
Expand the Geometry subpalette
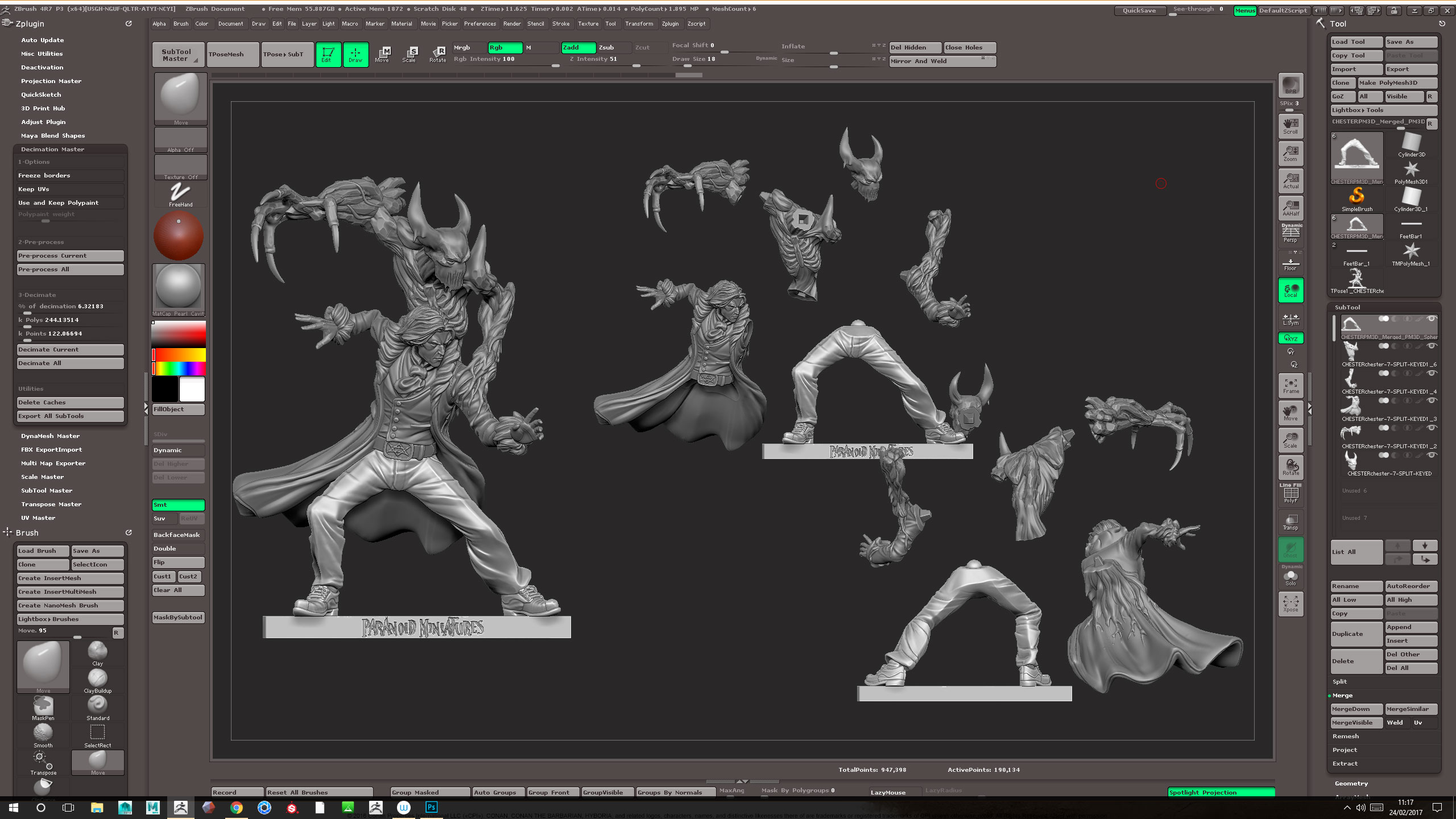(x=1351, y=783)
